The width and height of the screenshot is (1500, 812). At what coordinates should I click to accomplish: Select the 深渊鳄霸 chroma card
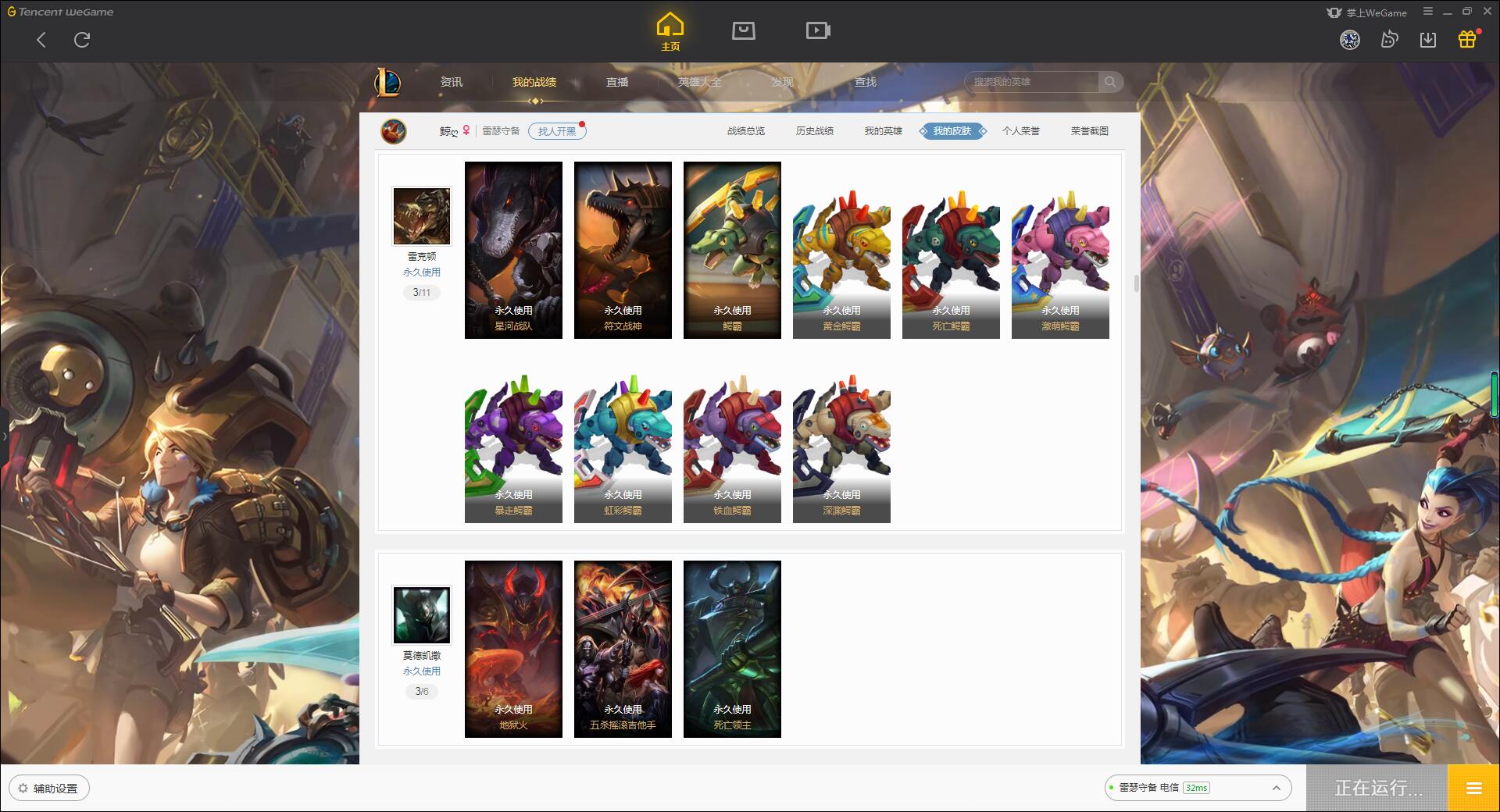(841, 448)
